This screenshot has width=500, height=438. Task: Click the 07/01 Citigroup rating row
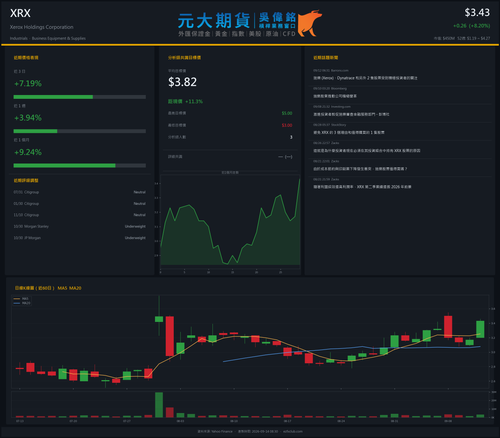pyautogui.click(x=80, y=192)
